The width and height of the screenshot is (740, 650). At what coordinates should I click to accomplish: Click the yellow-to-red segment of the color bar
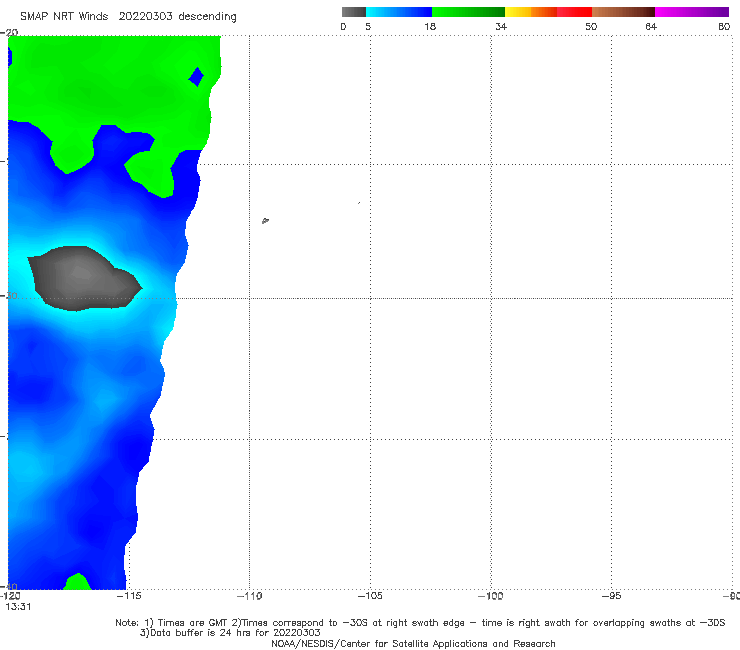coord(548,12)
